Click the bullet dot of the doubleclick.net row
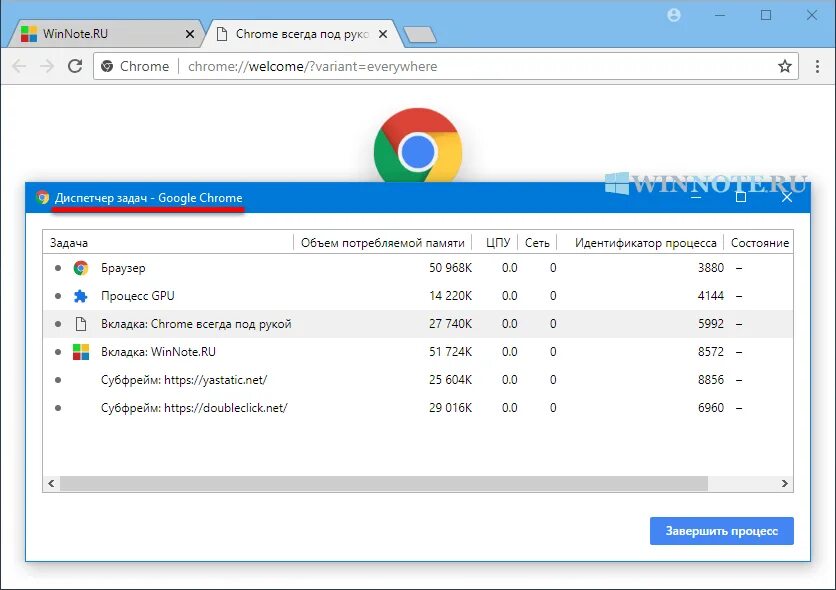 58,408
